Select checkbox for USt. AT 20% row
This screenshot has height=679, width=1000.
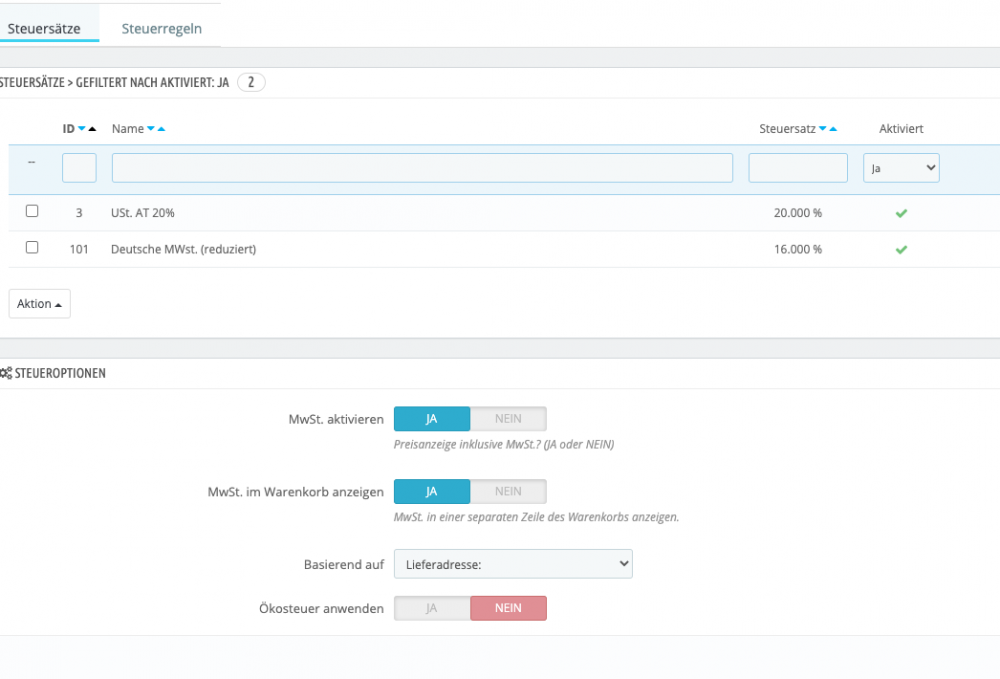coord(32,211)
